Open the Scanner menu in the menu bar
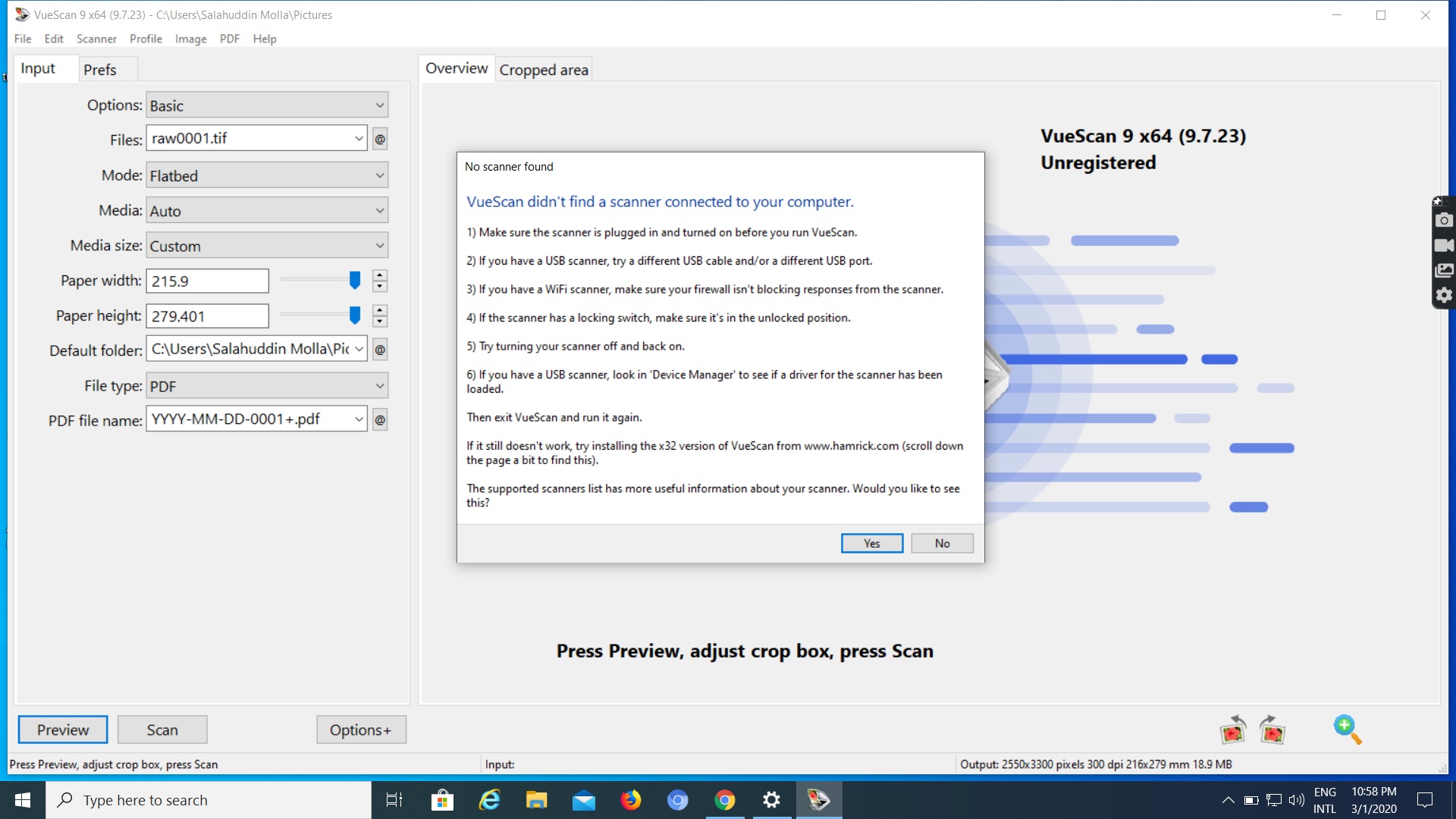1456x819 pixels. (x=96, y=38)
